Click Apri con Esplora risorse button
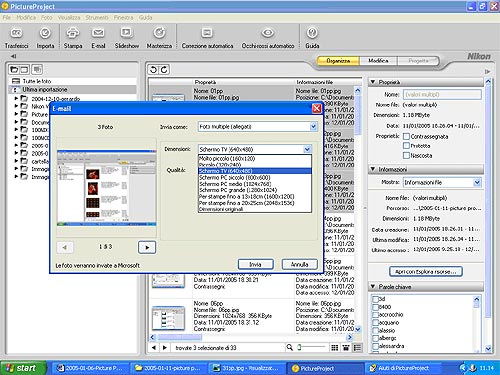This screenshot has height=375, width=500. pos(426,272)
